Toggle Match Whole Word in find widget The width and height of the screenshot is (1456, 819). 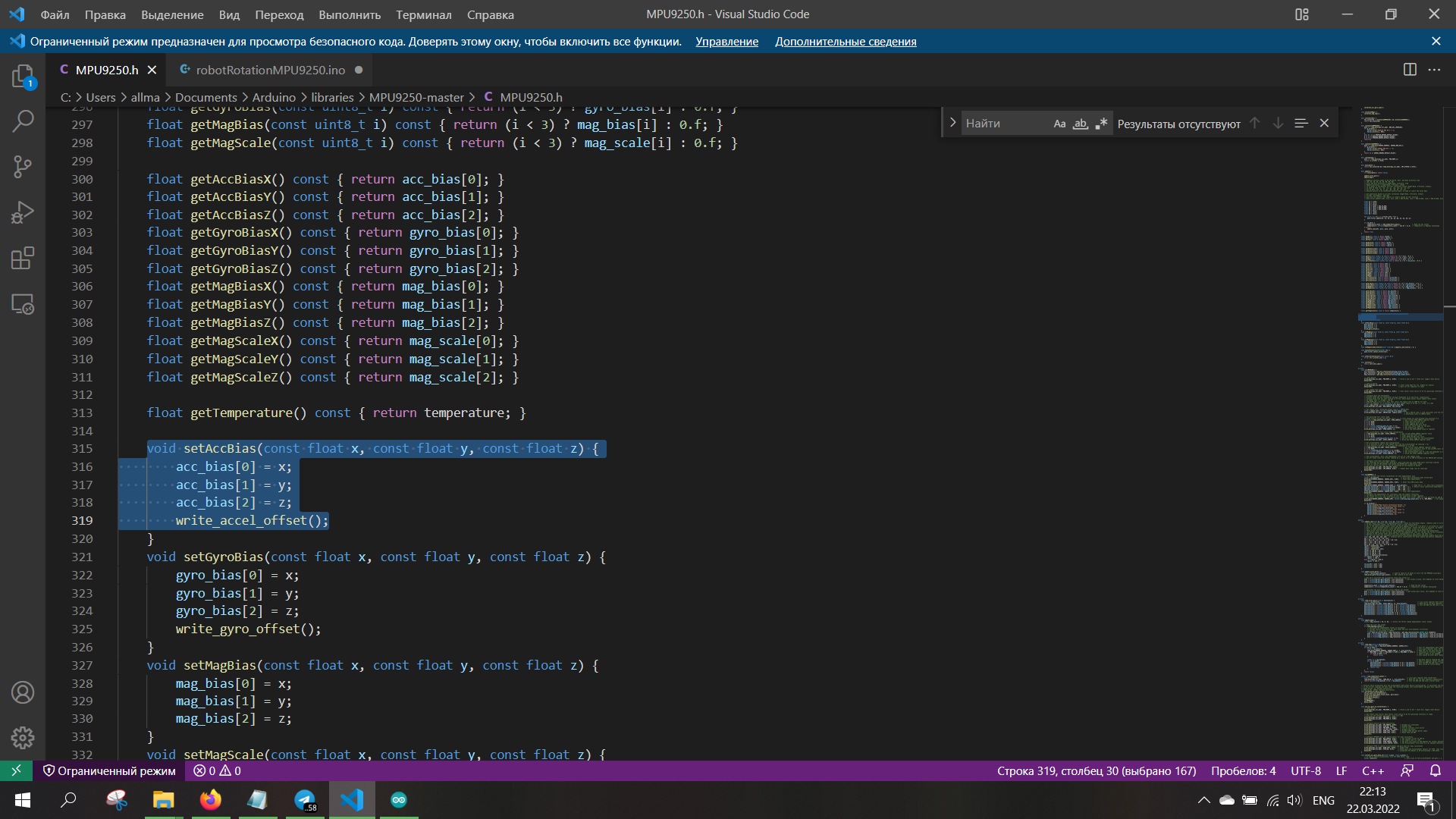[x=1081, y=124]
